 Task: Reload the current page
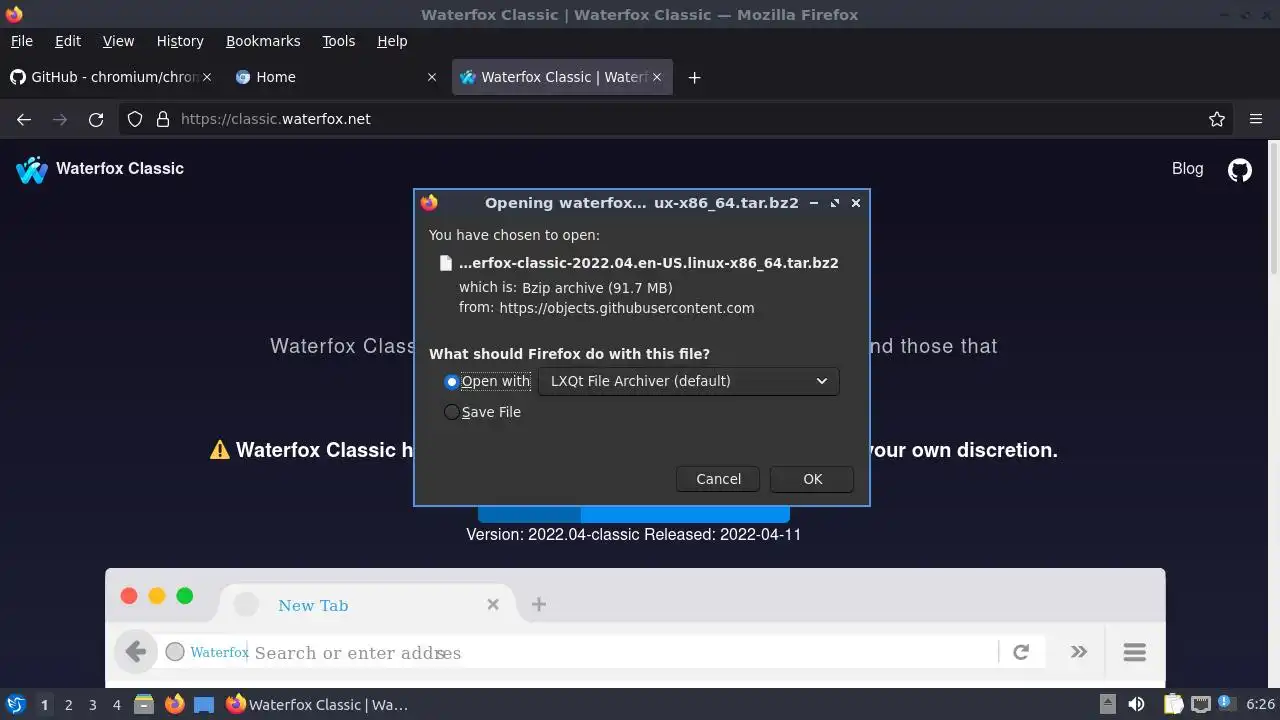[96, 119]
